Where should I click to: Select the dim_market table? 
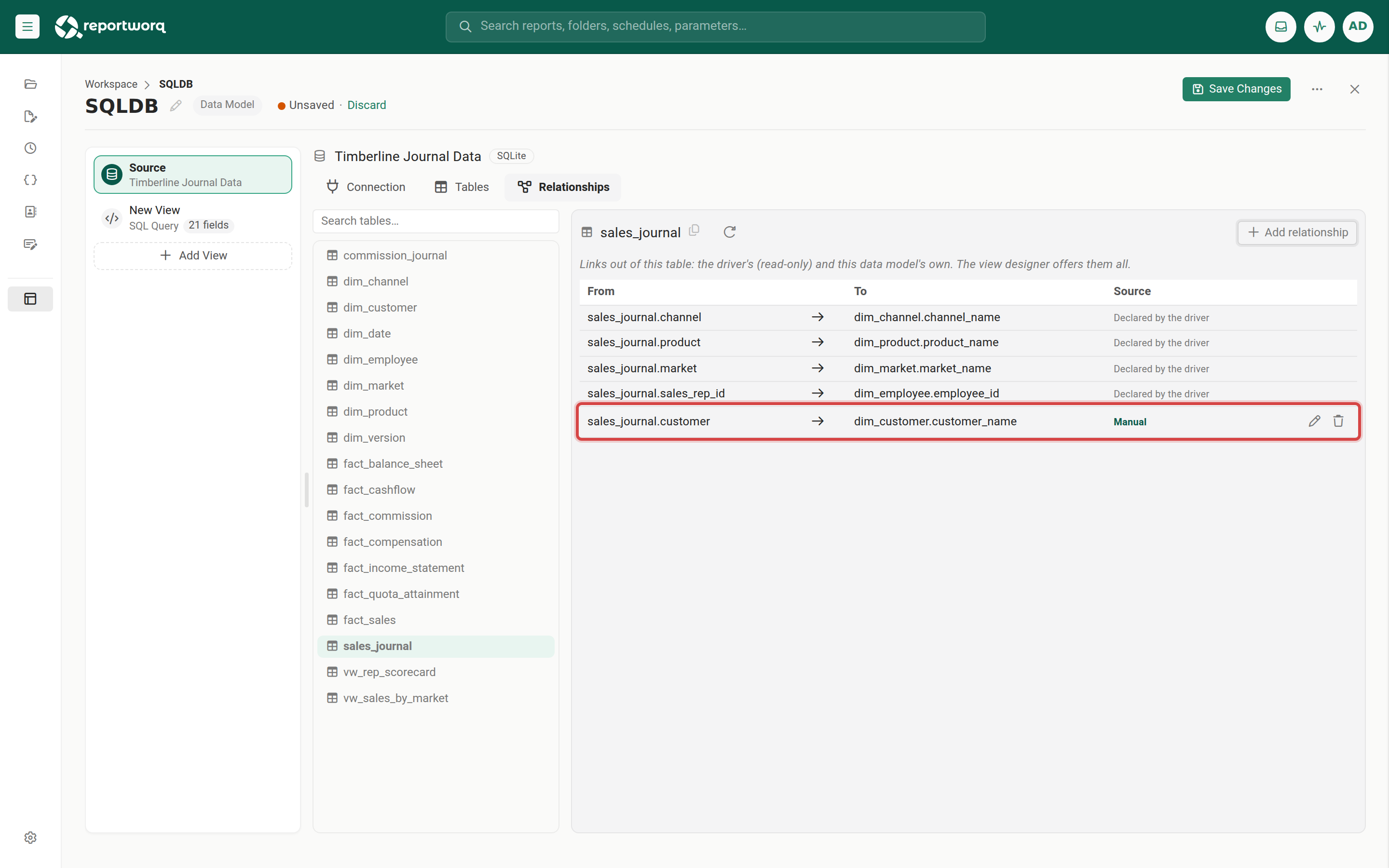pos(436,385)
